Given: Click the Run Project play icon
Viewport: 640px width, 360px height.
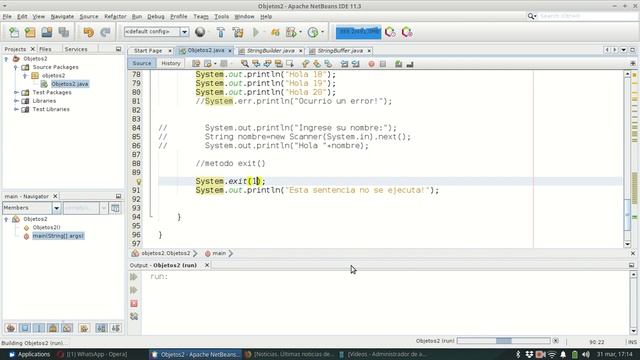Looking at the screenshot, I should (x=256, y=32).
